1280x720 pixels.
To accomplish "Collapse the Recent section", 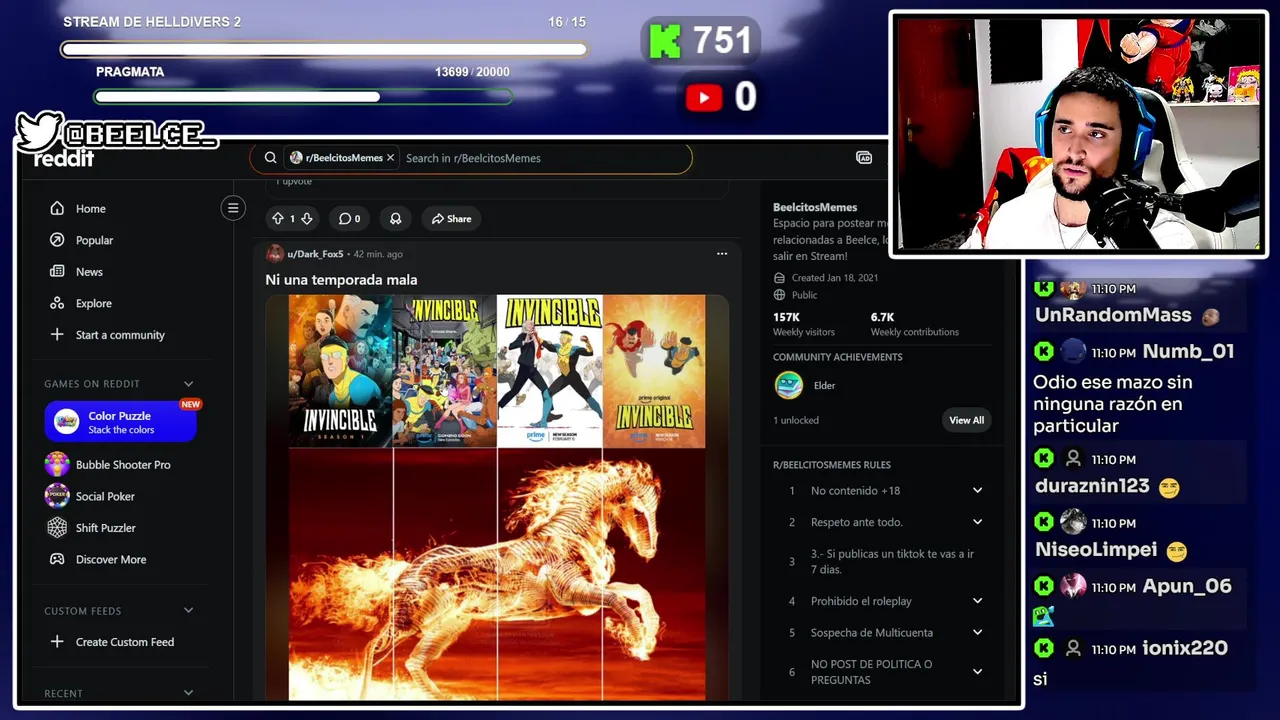I will click(x=188, y=693).
